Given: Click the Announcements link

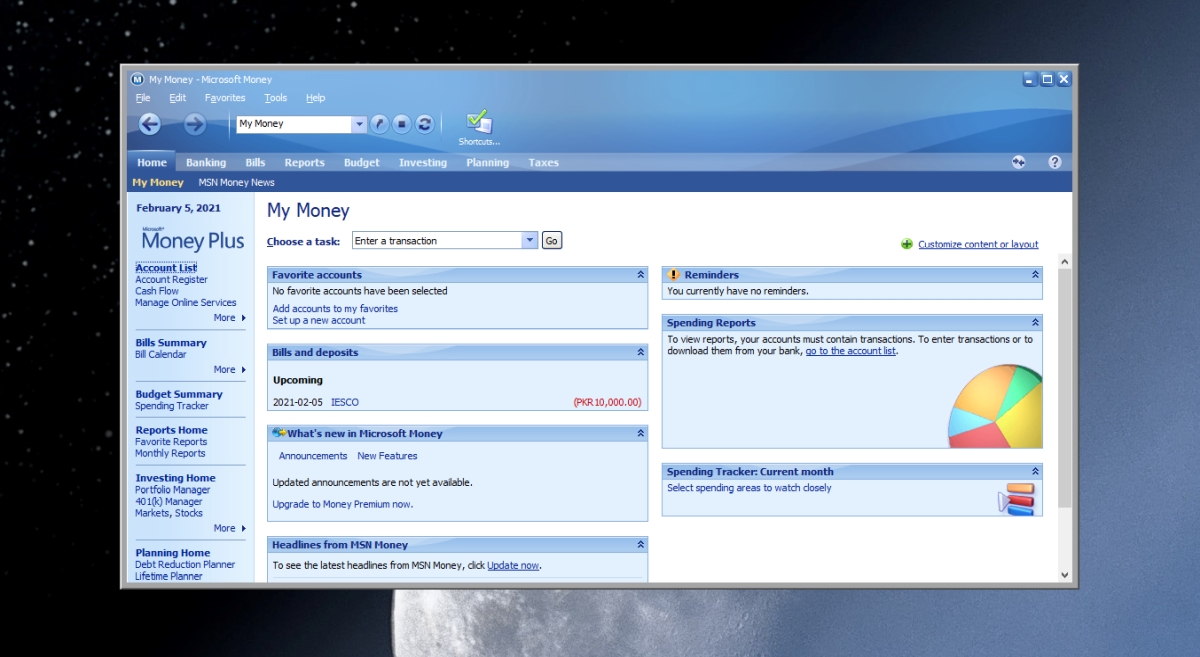Looking at the screenshot, I should 313,456.
